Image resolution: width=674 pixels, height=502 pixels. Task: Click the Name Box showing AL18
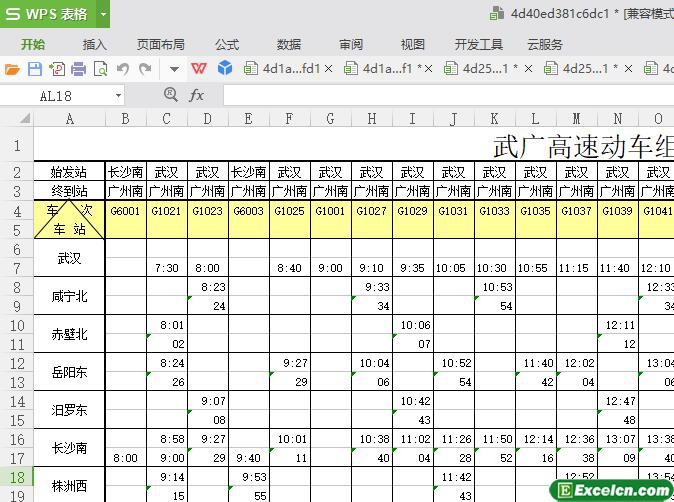click(x=56, y=95)
